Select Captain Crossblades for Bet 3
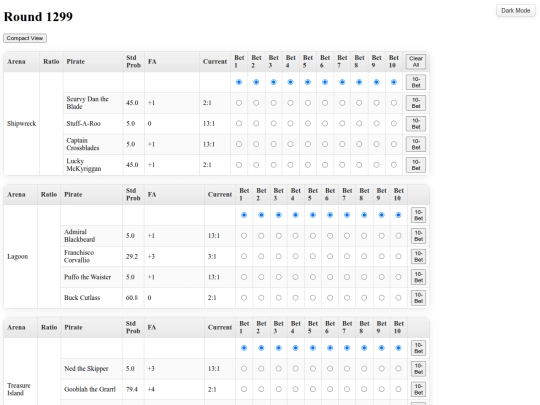This screenshot has height=405, width=540. coord(273,144)
